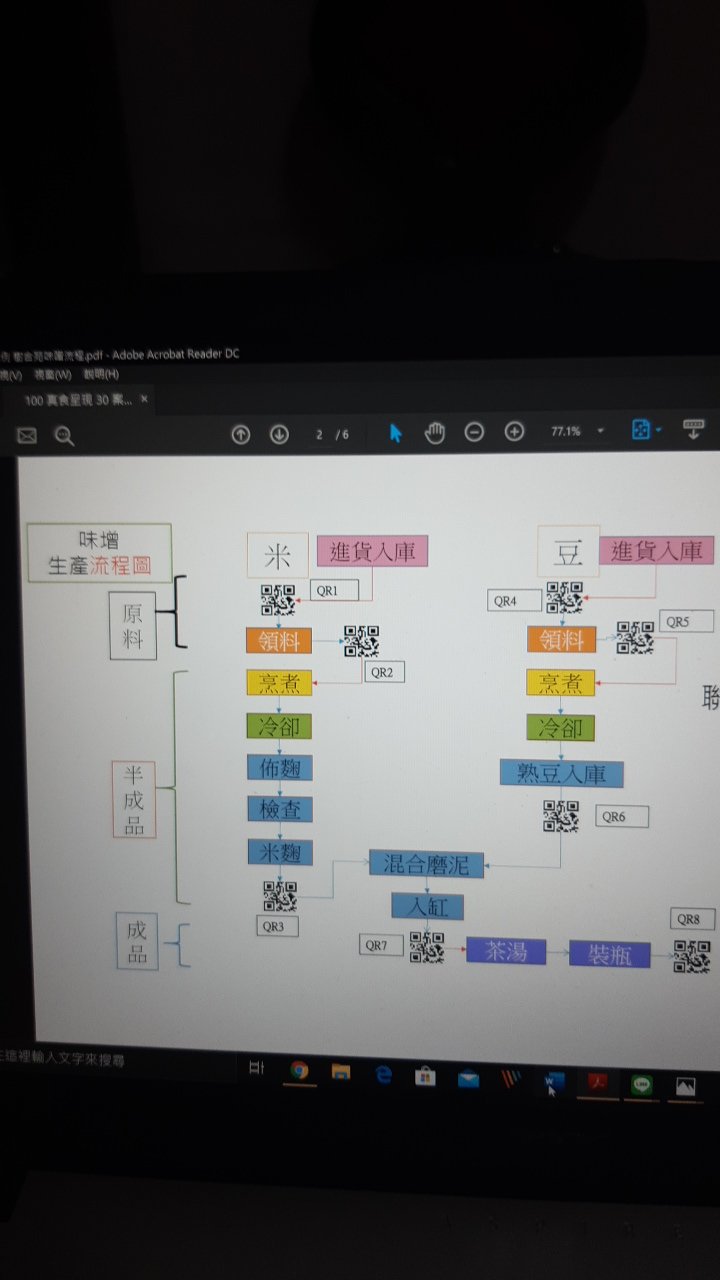This screenshot has width=720, height=1280.
Task: Click the 佈麴 step box
Action: click(280, 768)
